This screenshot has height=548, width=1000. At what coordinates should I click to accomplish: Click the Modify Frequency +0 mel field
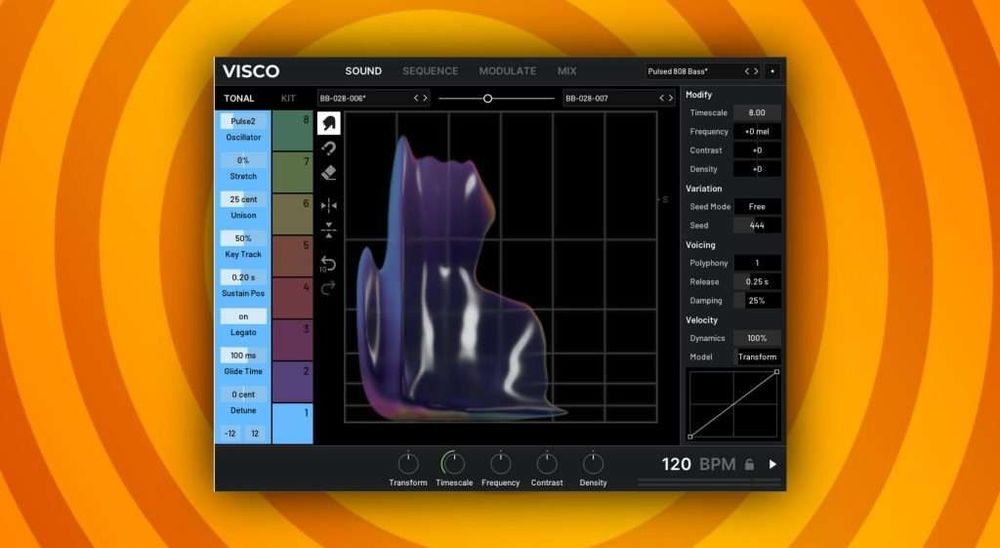click(x=757, y=131)
